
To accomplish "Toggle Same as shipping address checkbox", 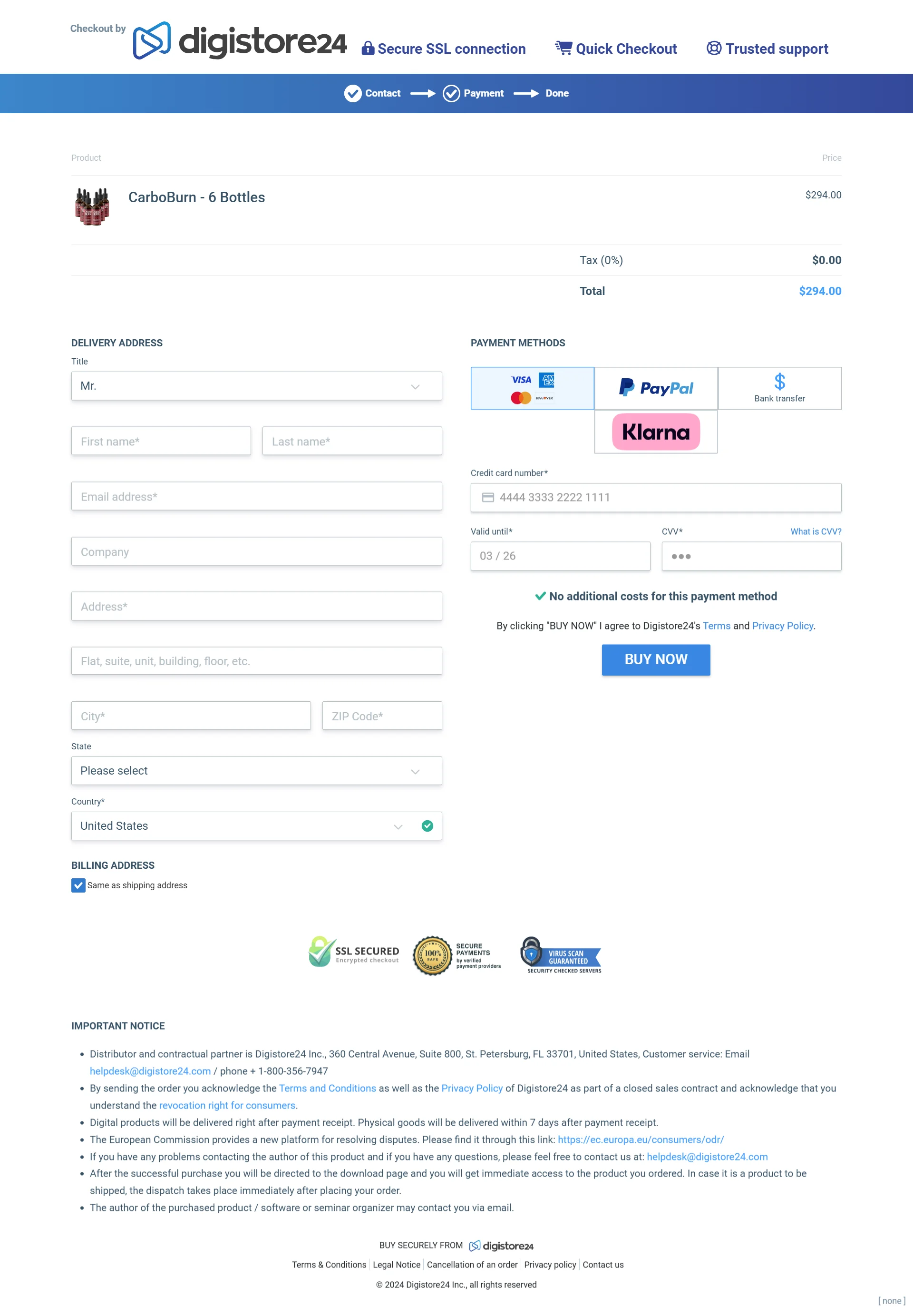I will (77, 885).
